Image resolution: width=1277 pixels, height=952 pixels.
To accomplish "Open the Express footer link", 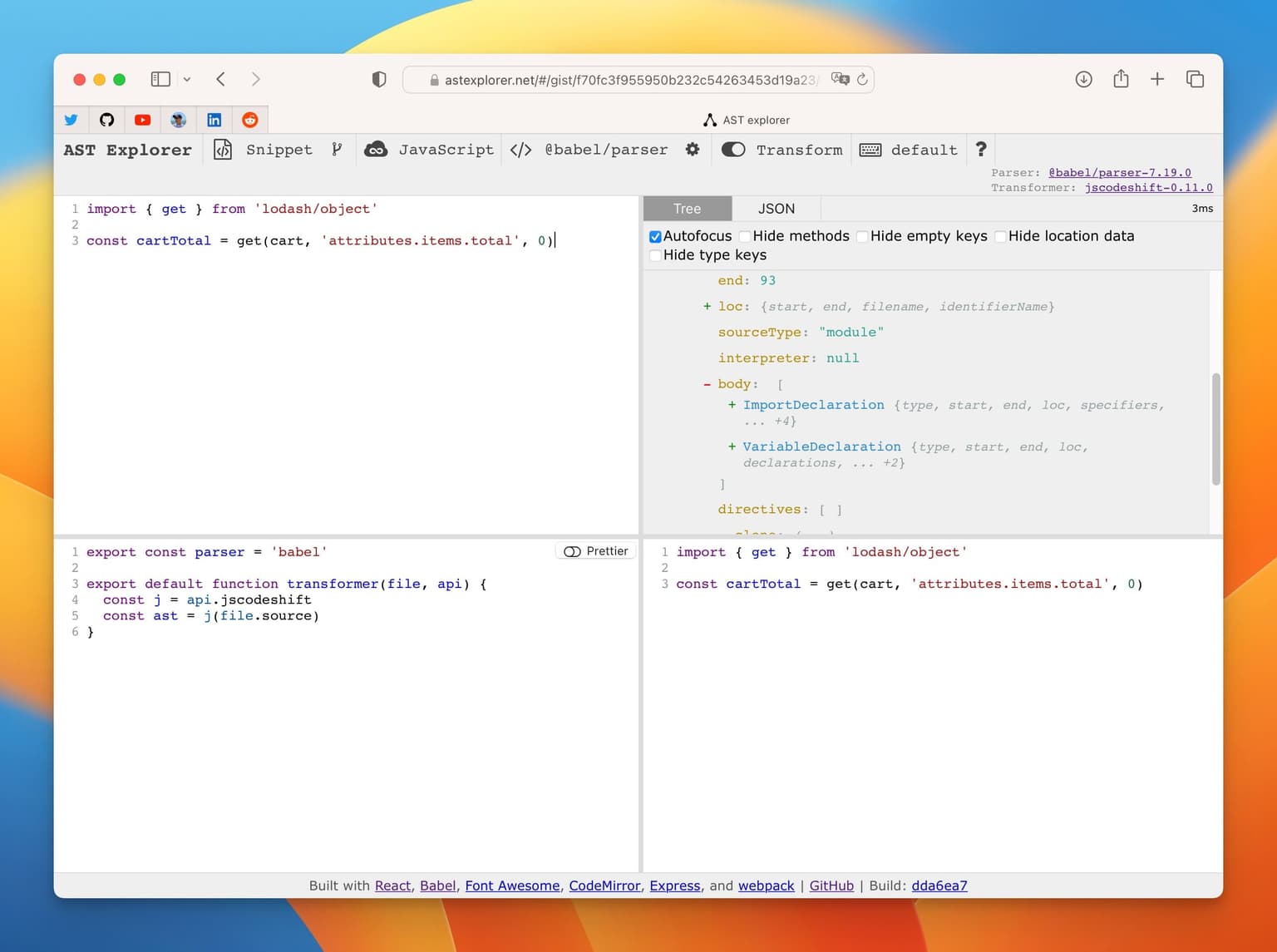I will 675,885.
